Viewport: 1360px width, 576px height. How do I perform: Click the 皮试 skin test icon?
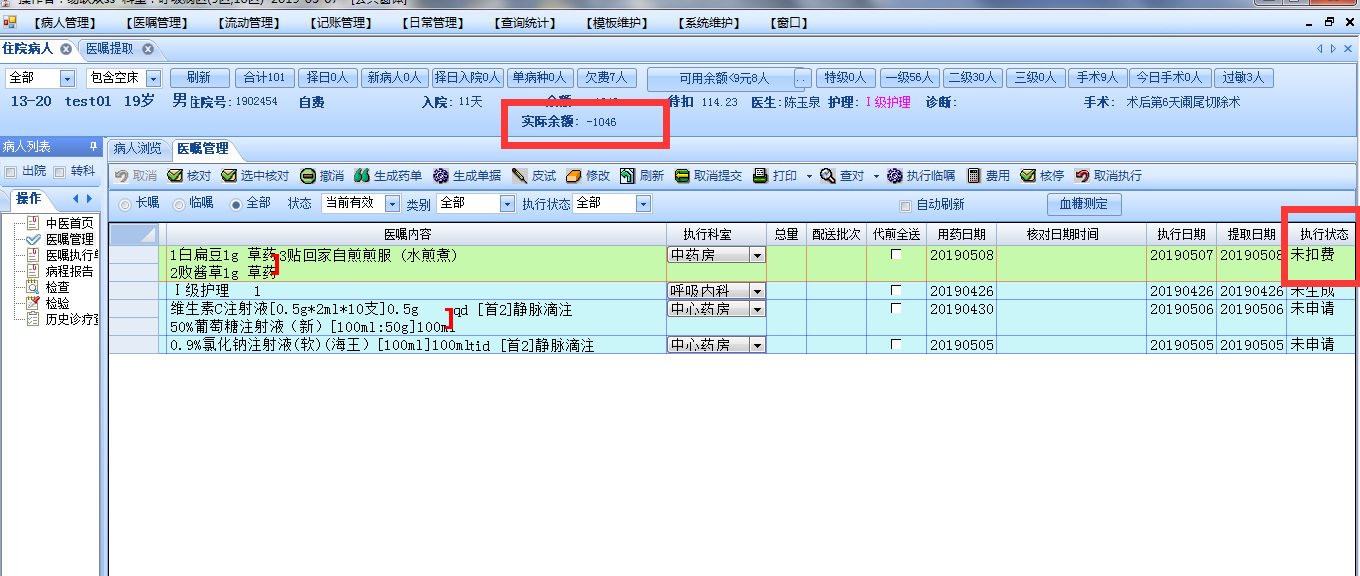(x=519, y=176)
